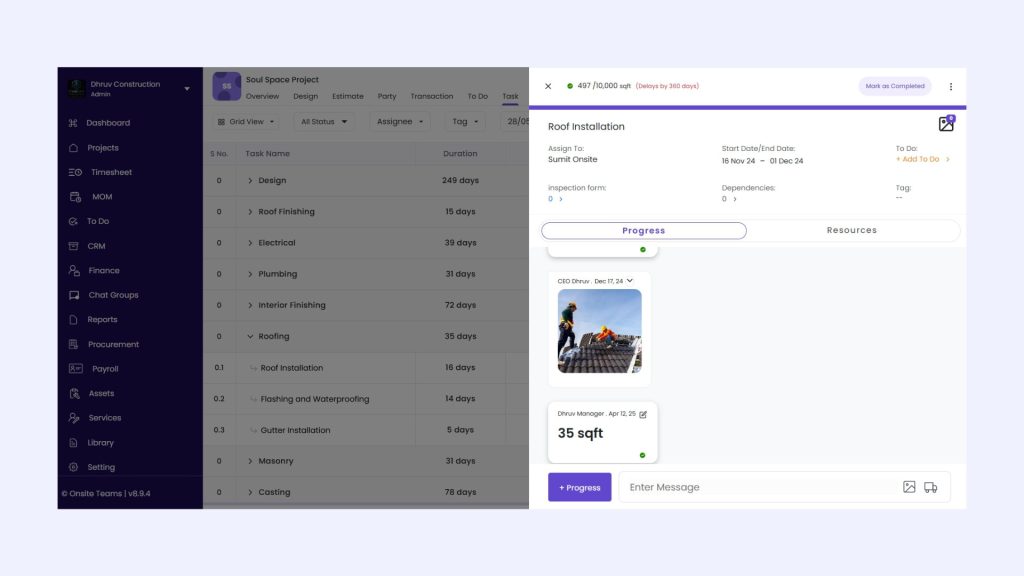Go to Chat Groups in sidebar
Viewport: 1024px width, 576px height.
113,295
